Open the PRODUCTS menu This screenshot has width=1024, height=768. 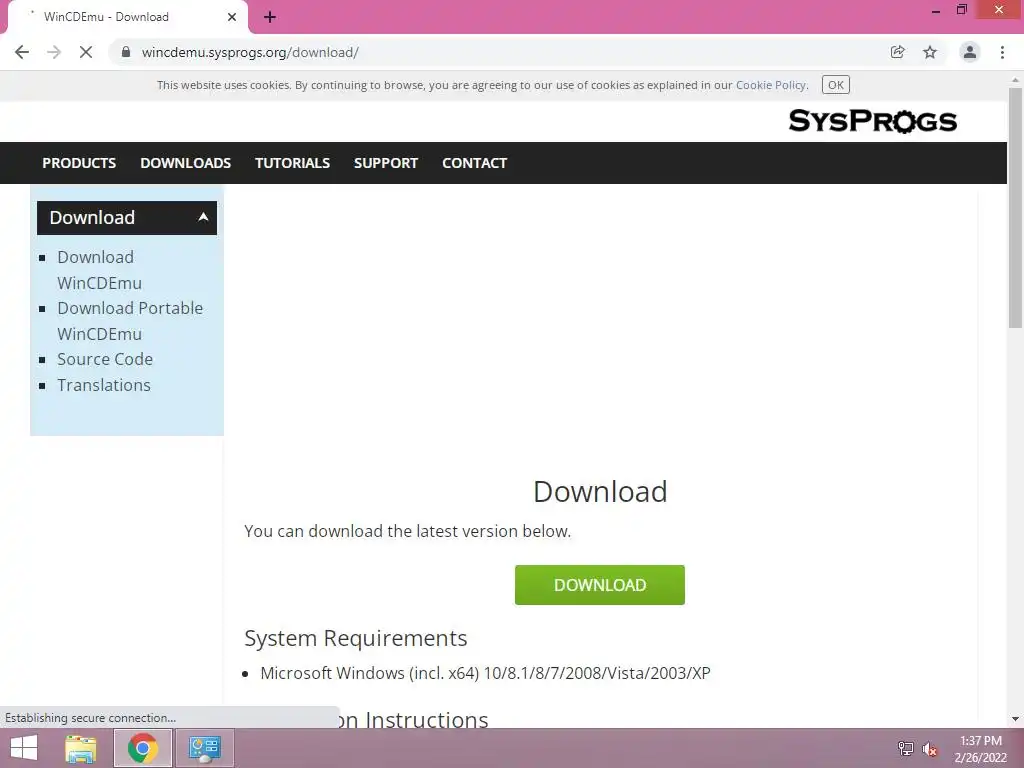tap(79, 163)
